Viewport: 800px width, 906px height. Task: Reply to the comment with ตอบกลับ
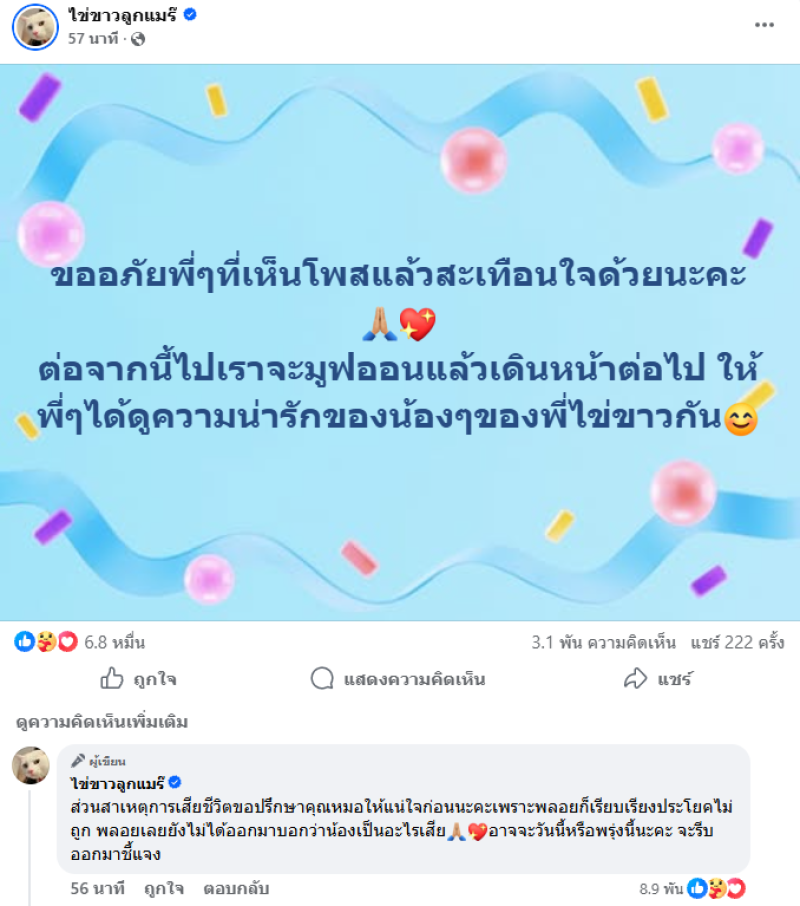pos(236,888)
